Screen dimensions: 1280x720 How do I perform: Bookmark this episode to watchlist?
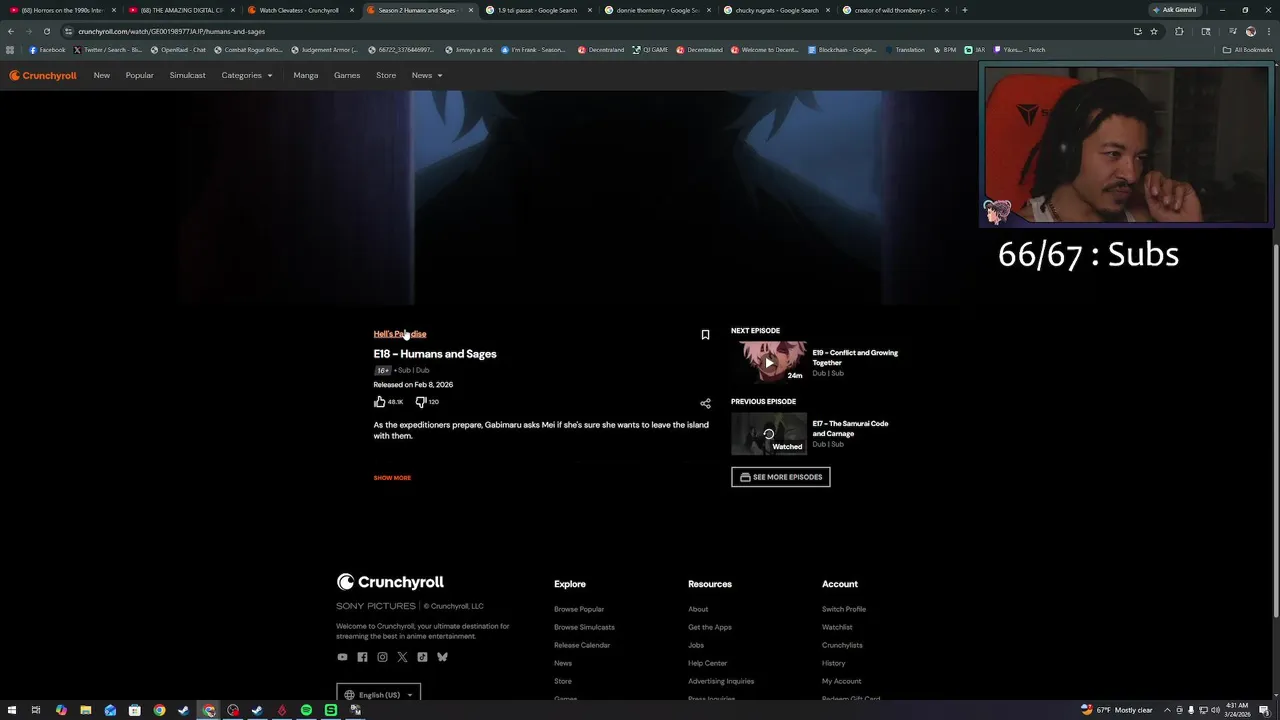coord(705,335)
